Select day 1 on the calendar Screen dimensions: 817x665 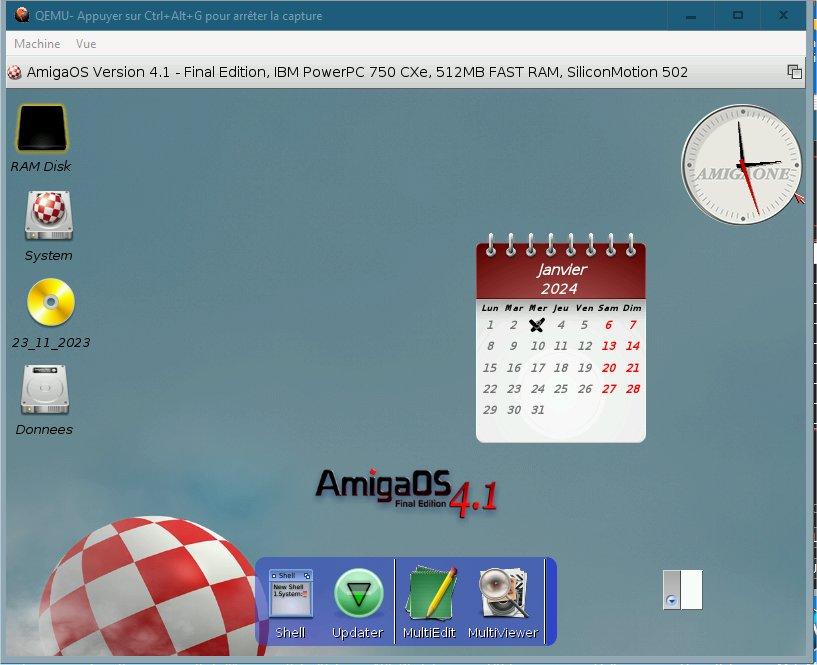(490, 325)
